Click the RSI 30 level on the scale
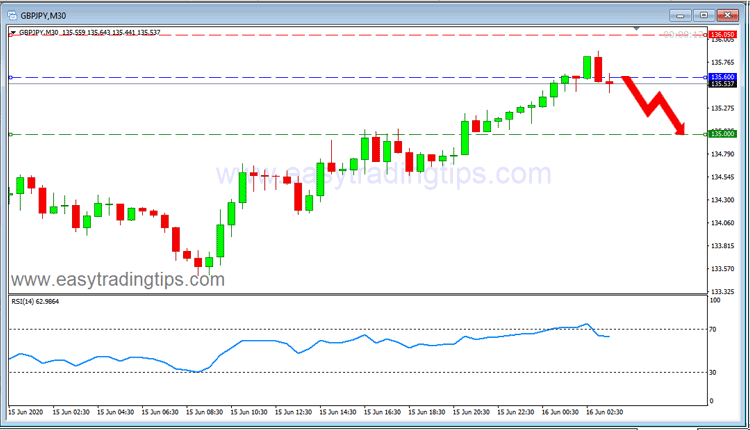750x430 pixels. point(714,372)
